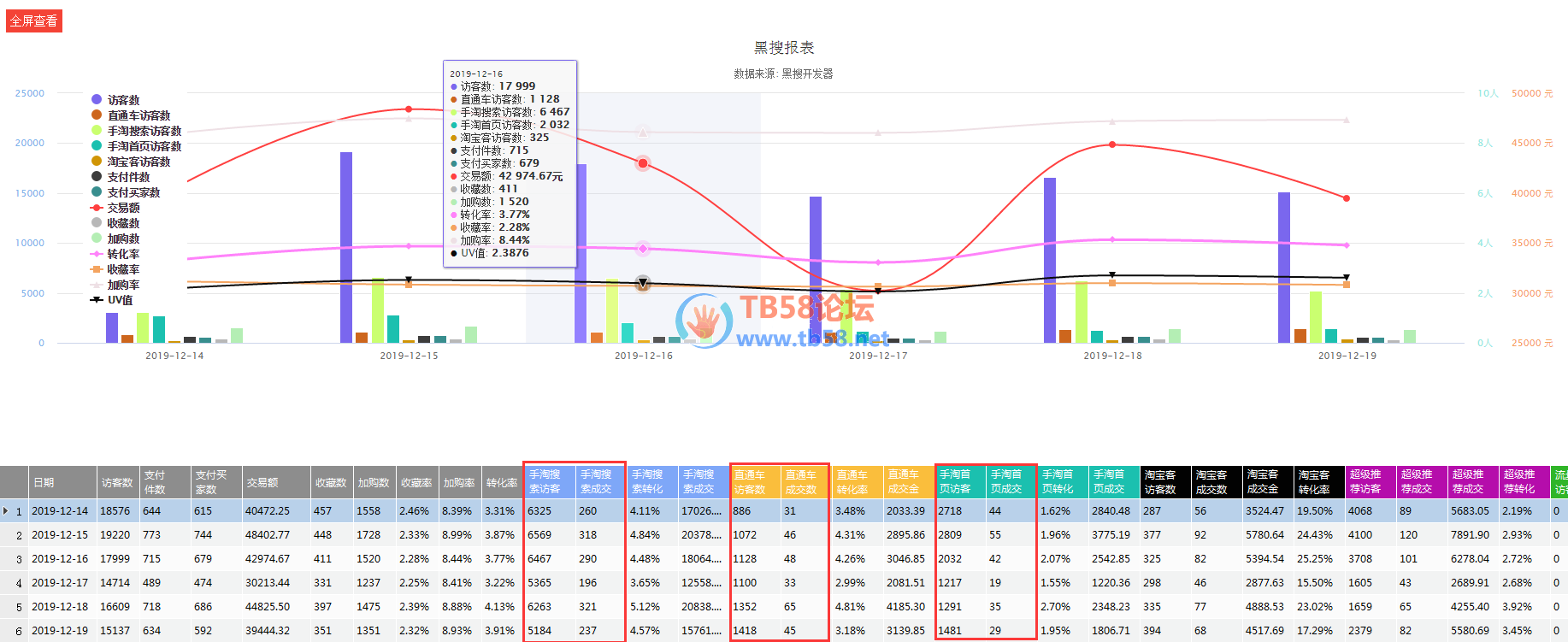Click 交易额 red line legend icon

coord(97,208)
